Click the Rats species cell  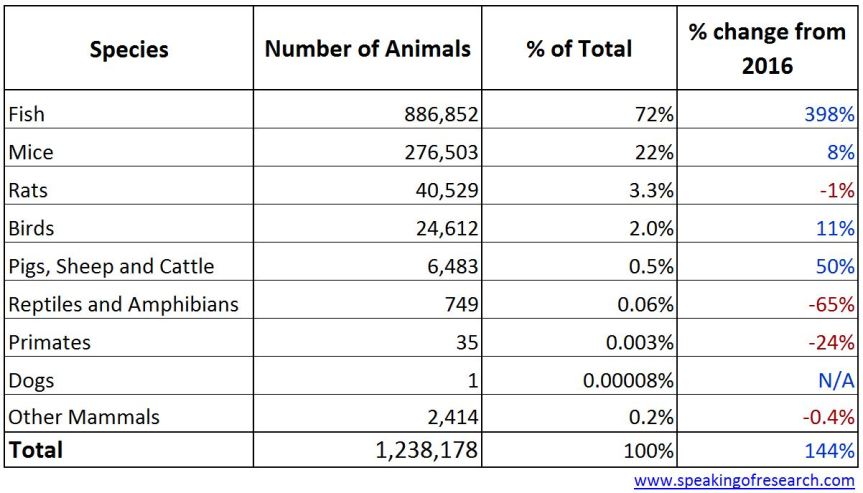28,190
